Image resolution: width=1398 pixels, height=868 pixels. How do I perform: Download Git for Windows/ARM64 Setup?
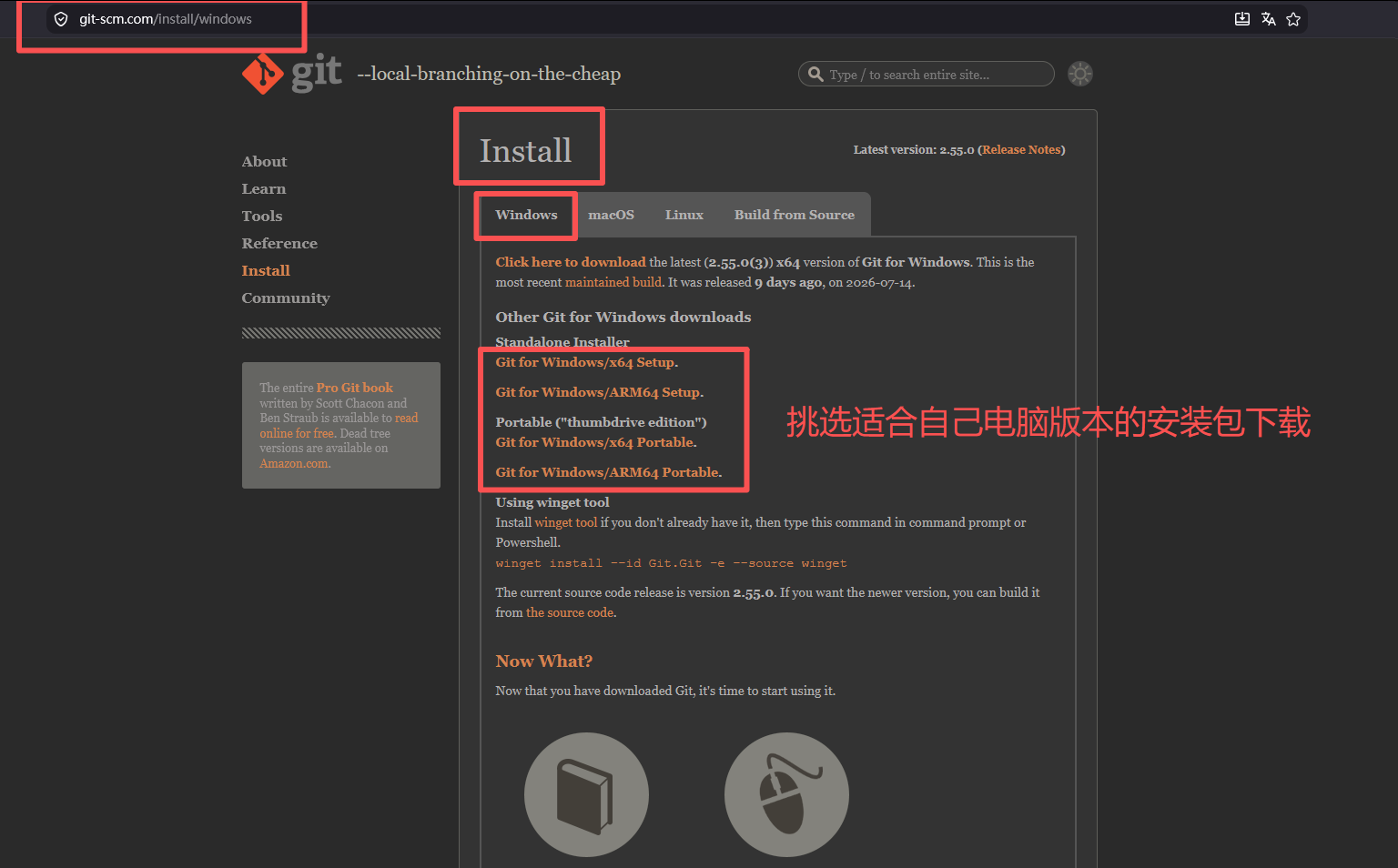(600, 392)
